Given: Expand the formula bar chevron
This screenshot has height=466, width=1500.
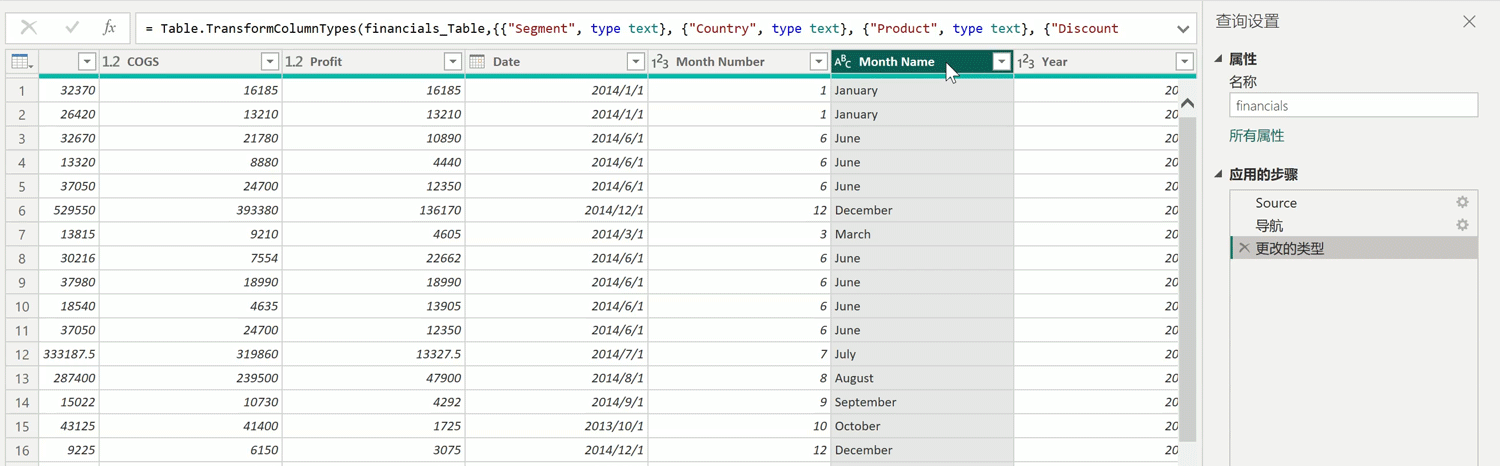Looking at the screenshot, I should [x=1183, y=29].
